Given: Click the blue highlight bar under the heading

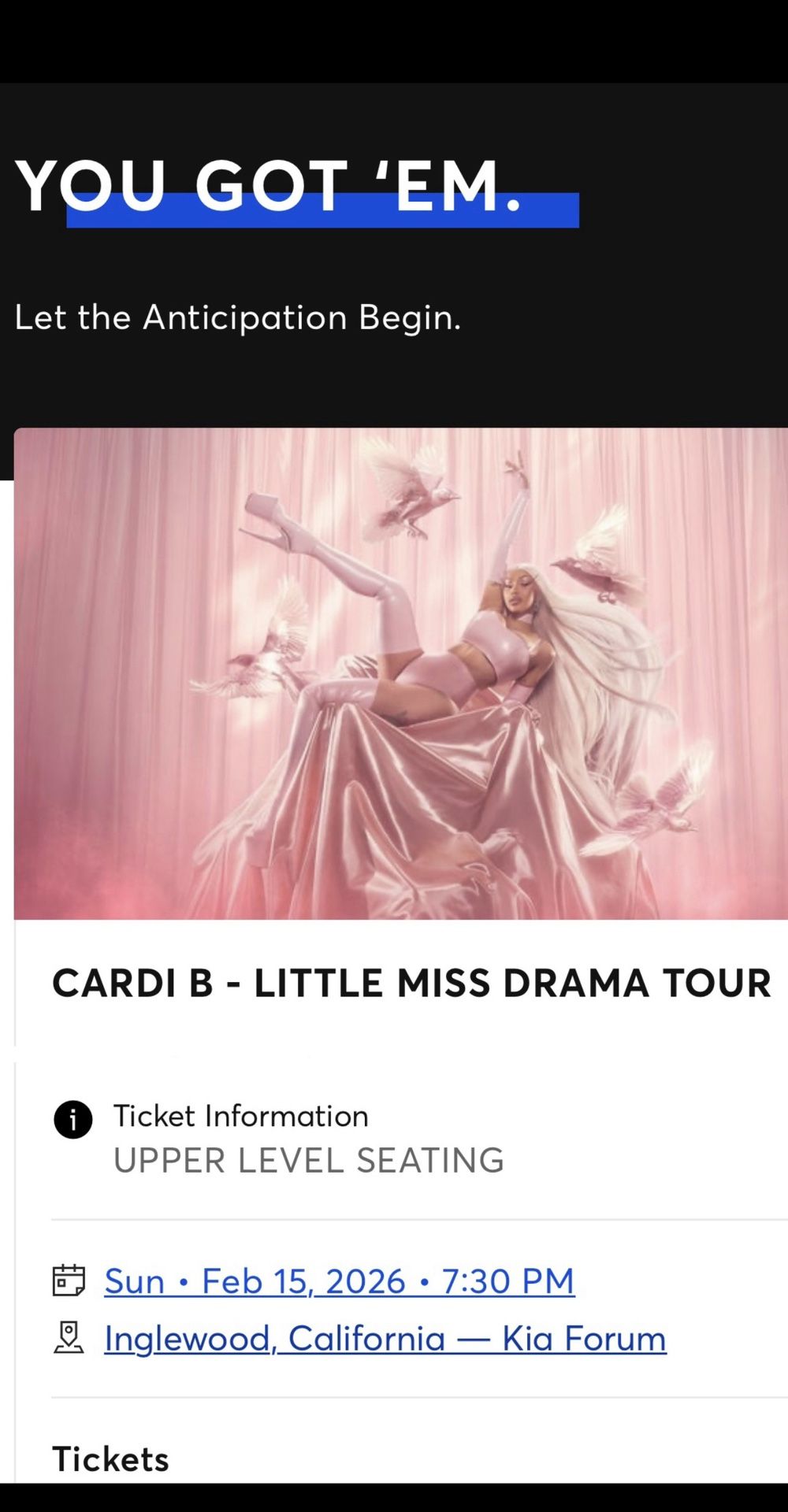Looking at the screenshot, I should pos(323,211).
